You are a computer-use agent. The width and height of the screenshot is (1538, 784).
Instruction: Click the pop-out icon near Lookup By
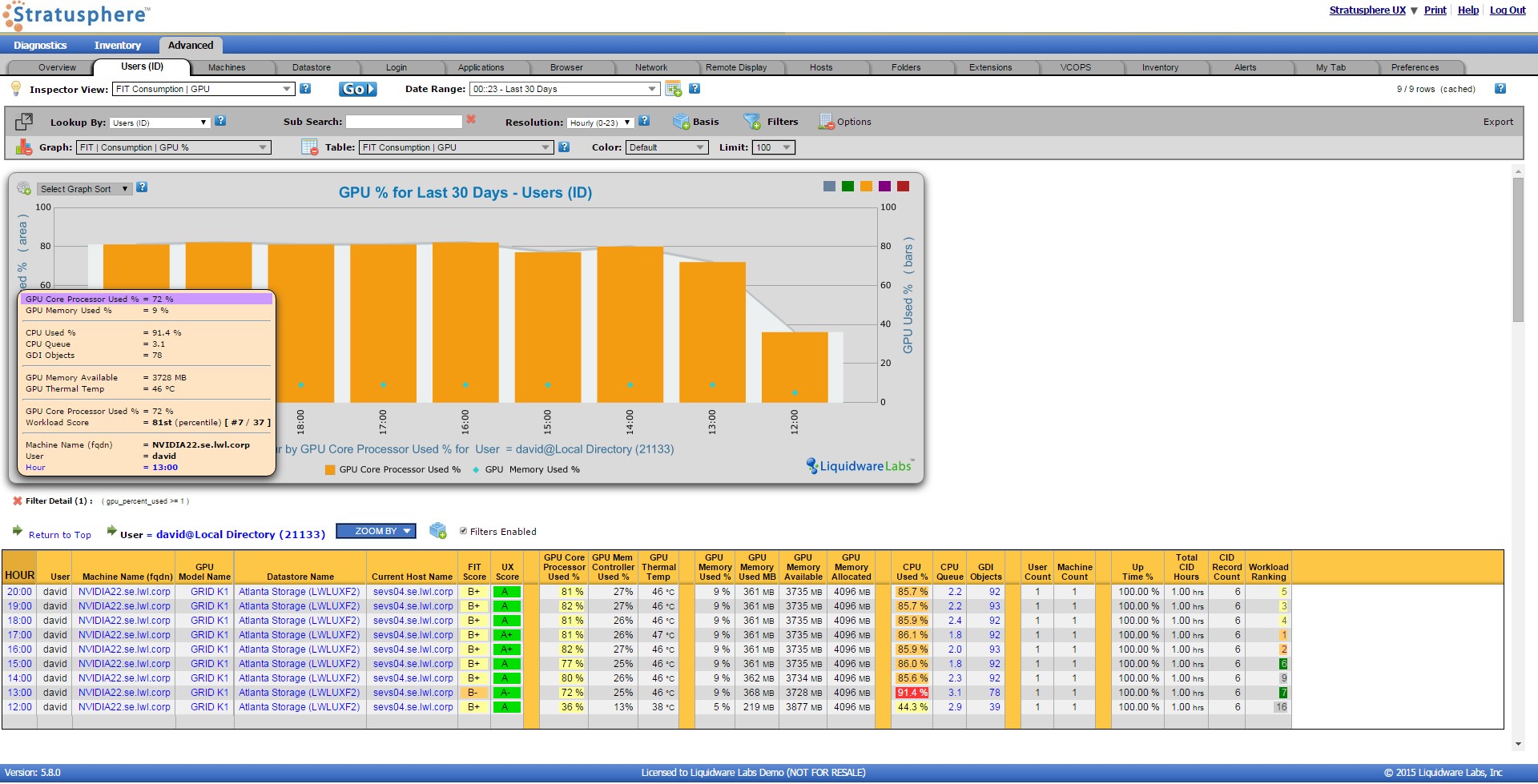coord(23,120)
